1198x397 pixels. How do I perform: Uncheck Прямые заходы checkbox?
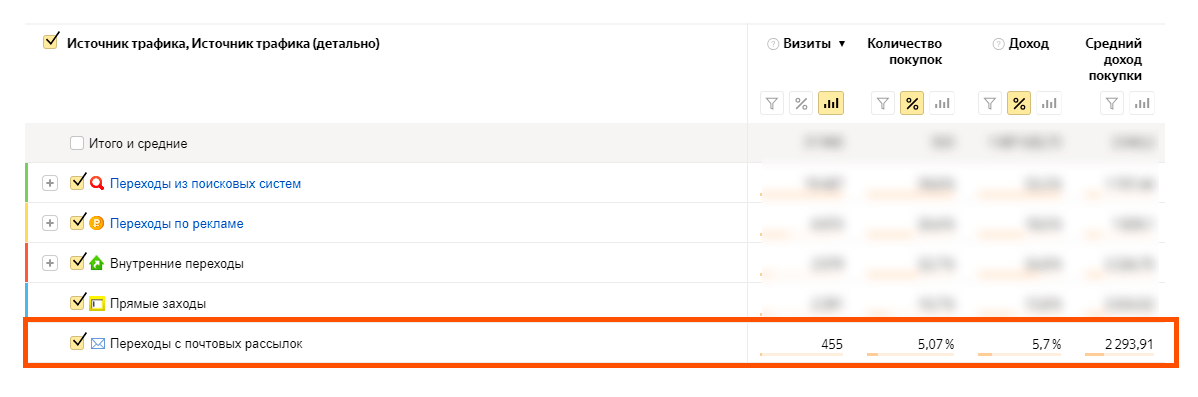pos(76,302)
